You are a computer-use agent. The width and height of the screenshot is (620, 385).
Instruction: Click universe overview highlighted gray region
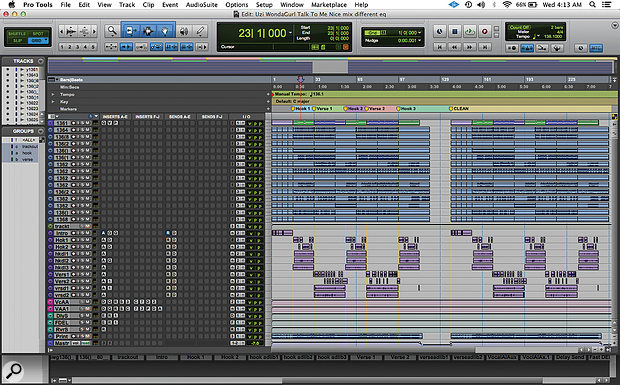coord(330,66)
